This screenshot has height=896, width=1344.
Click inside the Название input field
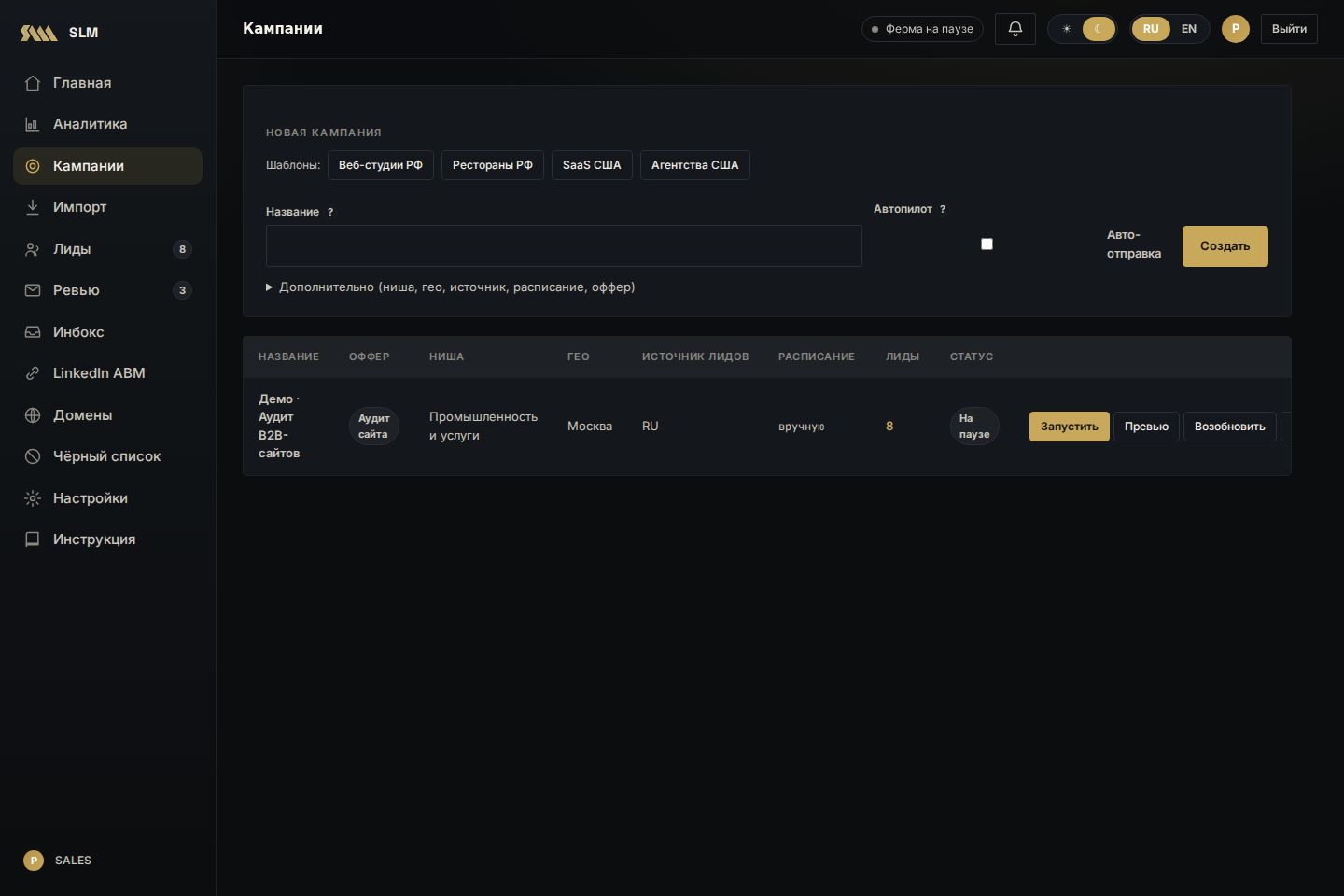564,246
